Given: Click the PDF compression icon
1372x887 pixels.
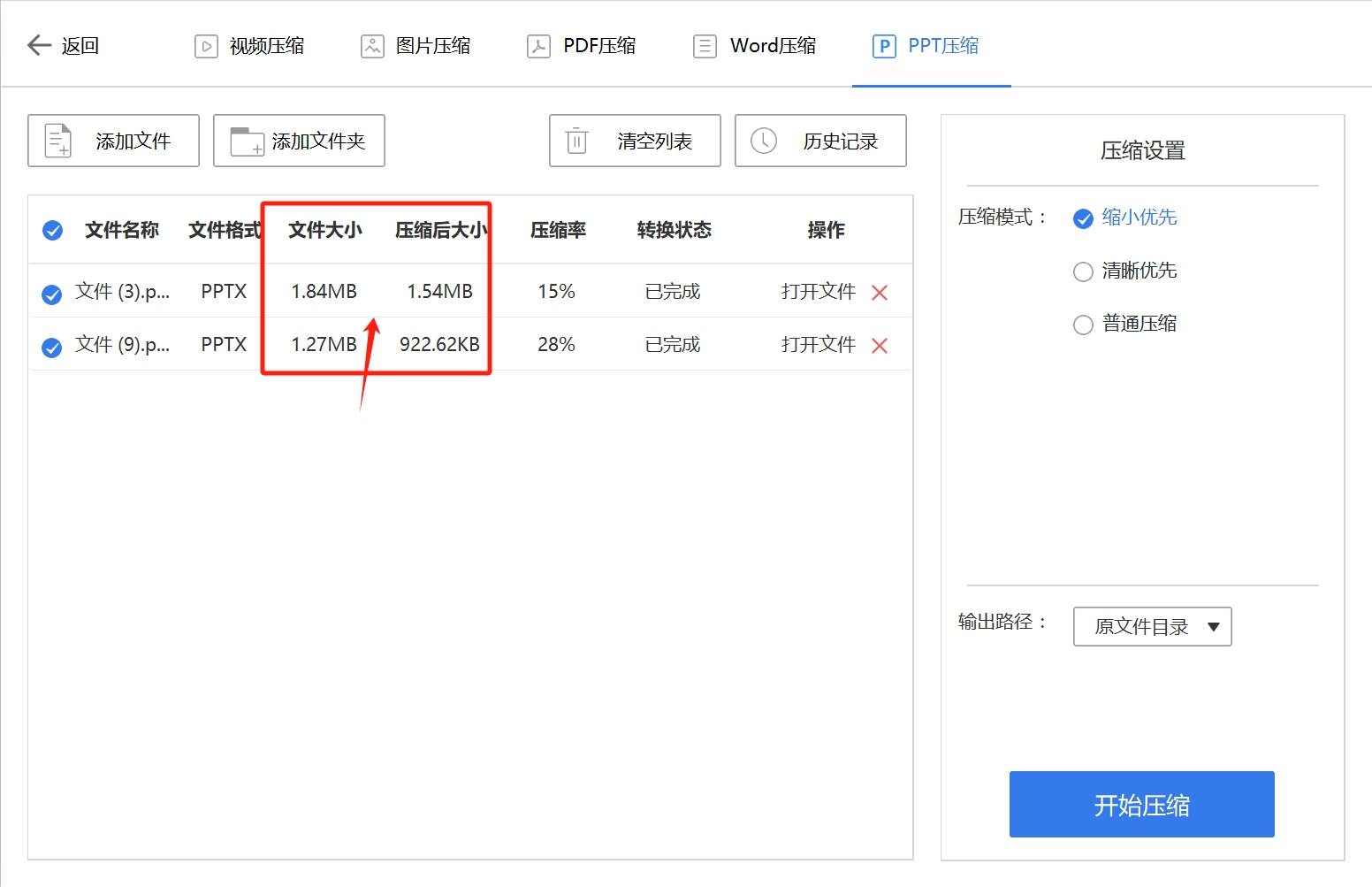Looking at the screenshot, I should tap(538, 46).
